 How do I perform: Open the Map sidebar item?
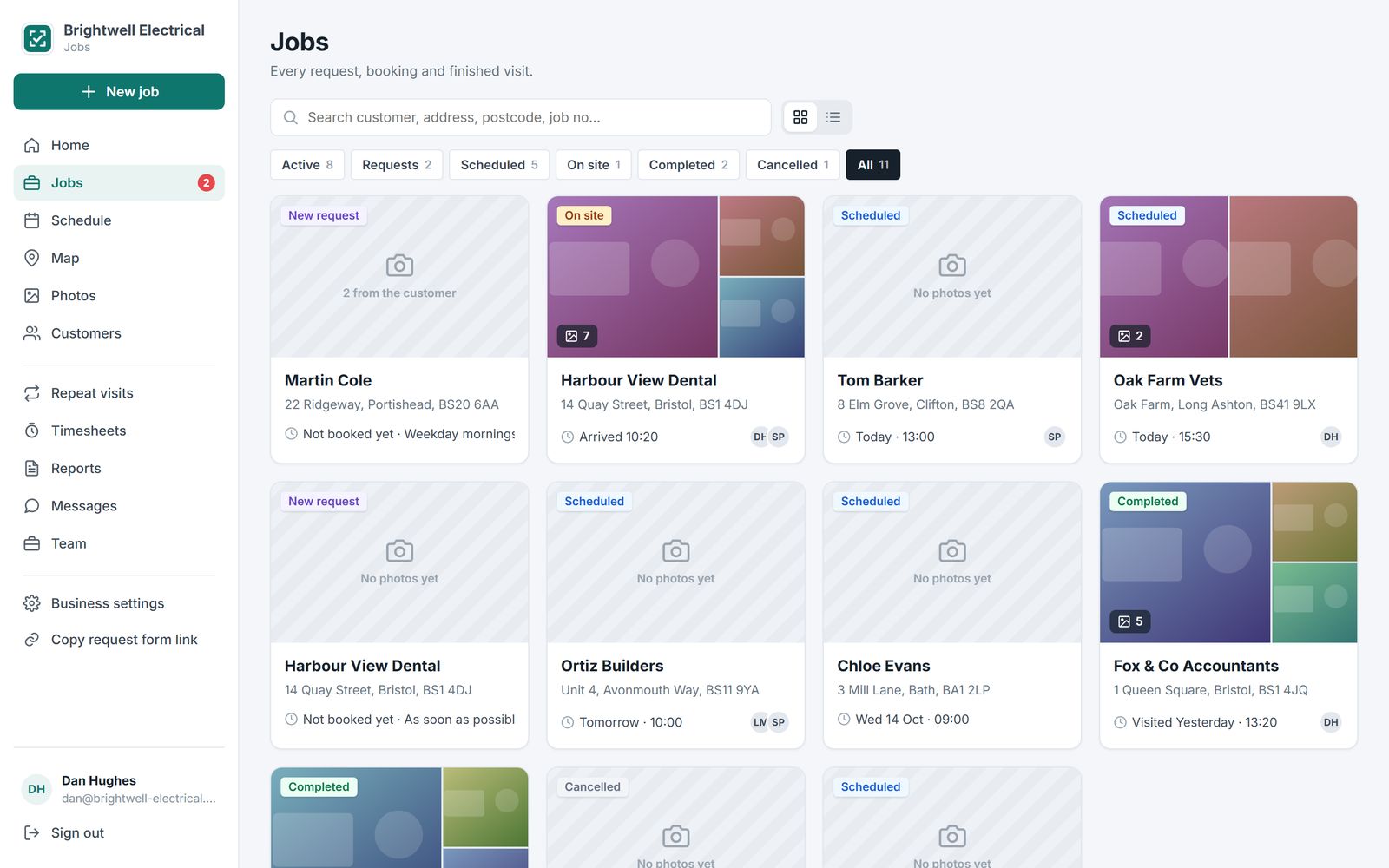coord(119,258)
